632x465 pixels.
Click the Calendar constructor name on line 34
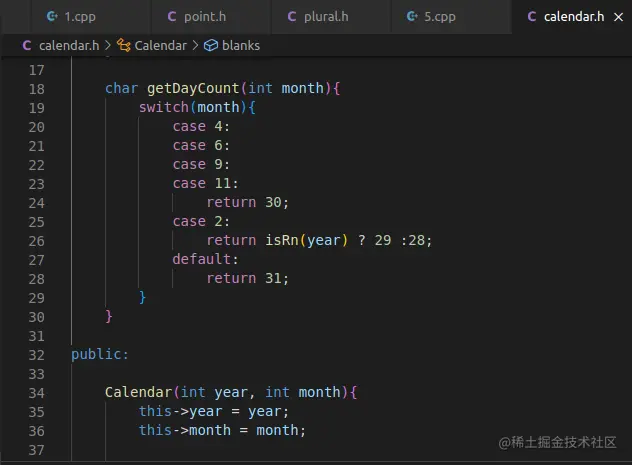pos(138,392)
